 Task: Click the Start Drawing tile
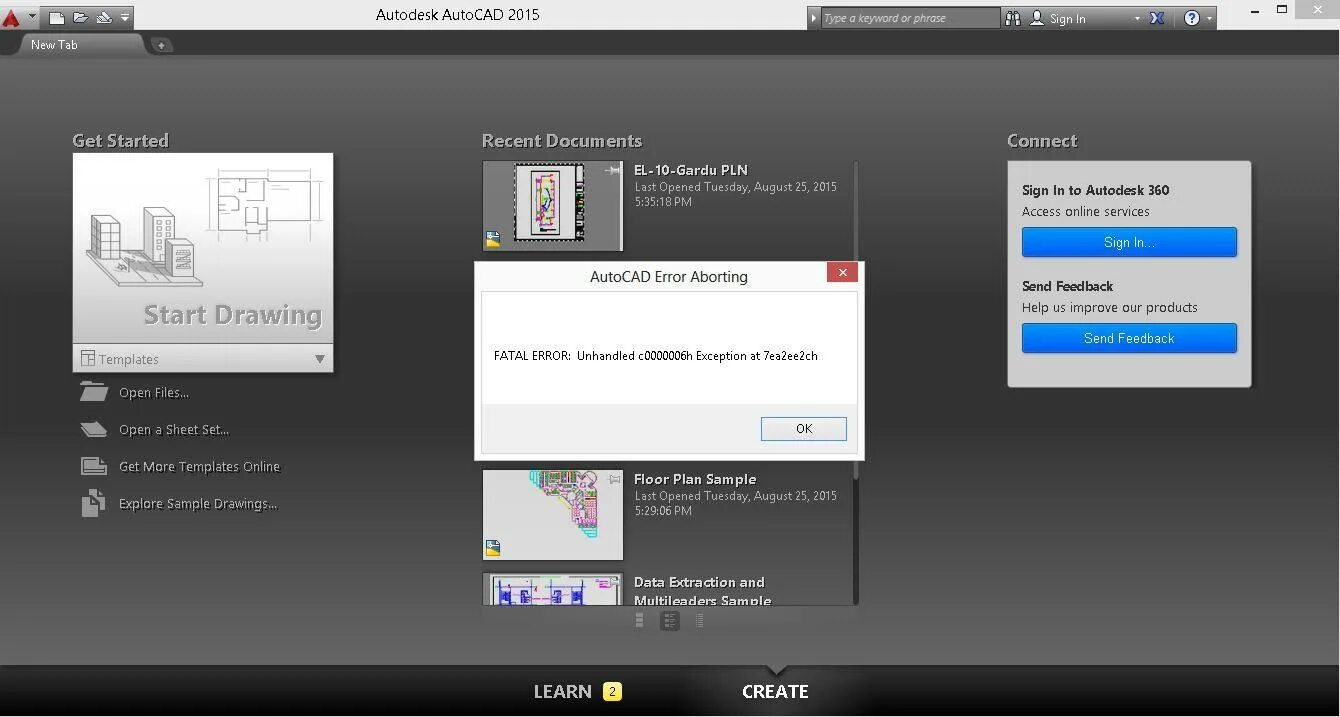click(x=203, y=248)
